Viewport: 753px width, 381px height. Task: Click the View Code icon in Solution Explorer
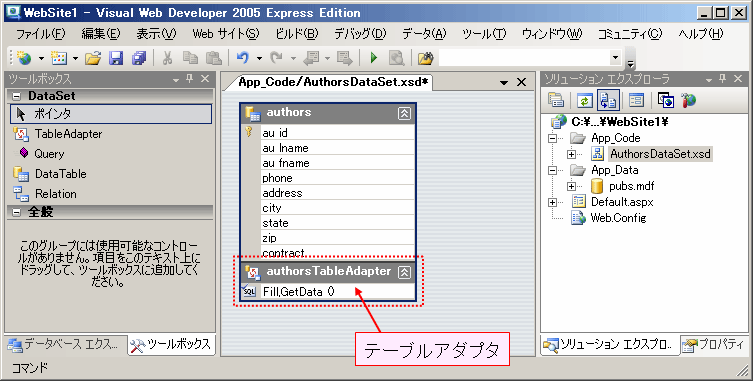(636, 100)
